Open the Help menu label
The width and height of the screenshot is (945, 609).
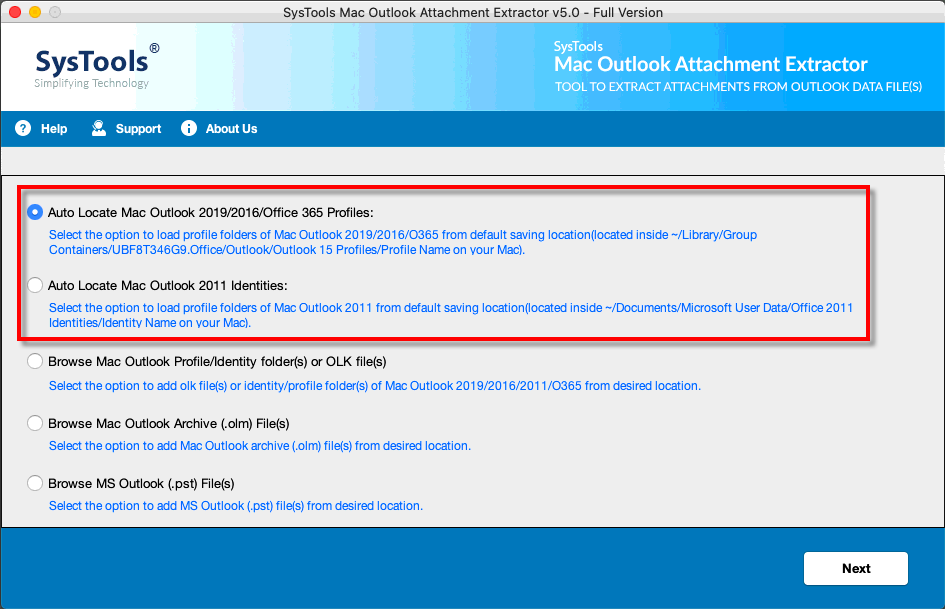[x=54, y=128]
